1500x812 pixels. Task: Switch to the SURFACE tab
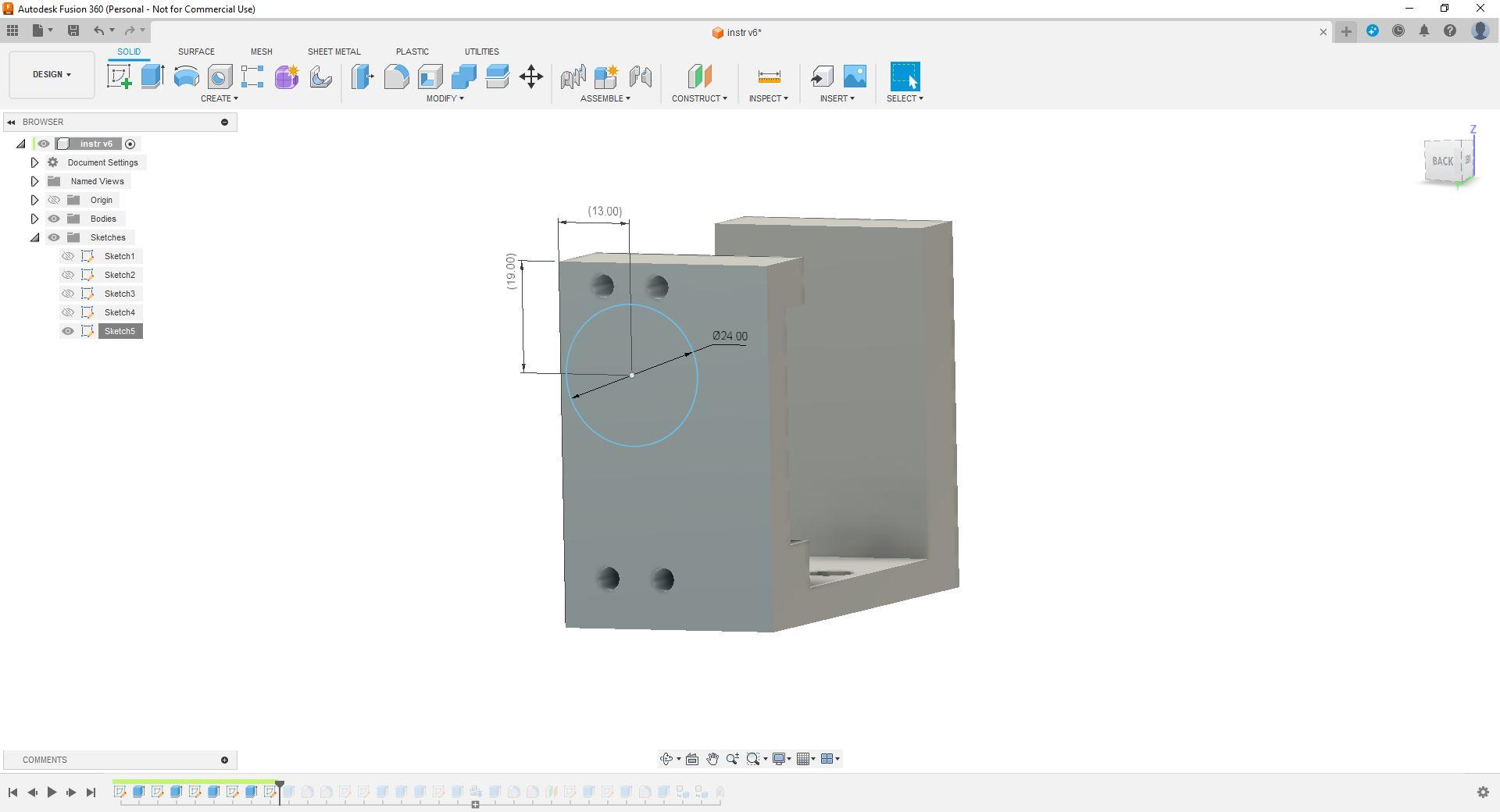[196, 52]
